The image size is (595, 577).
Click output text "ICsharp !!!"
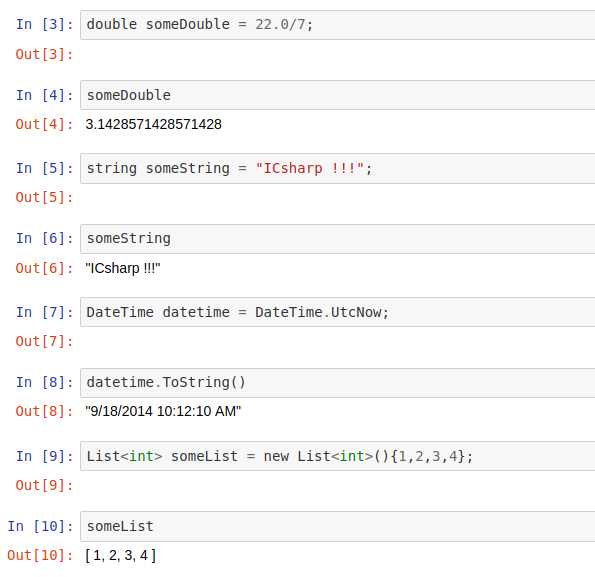(x=123, y=268)
